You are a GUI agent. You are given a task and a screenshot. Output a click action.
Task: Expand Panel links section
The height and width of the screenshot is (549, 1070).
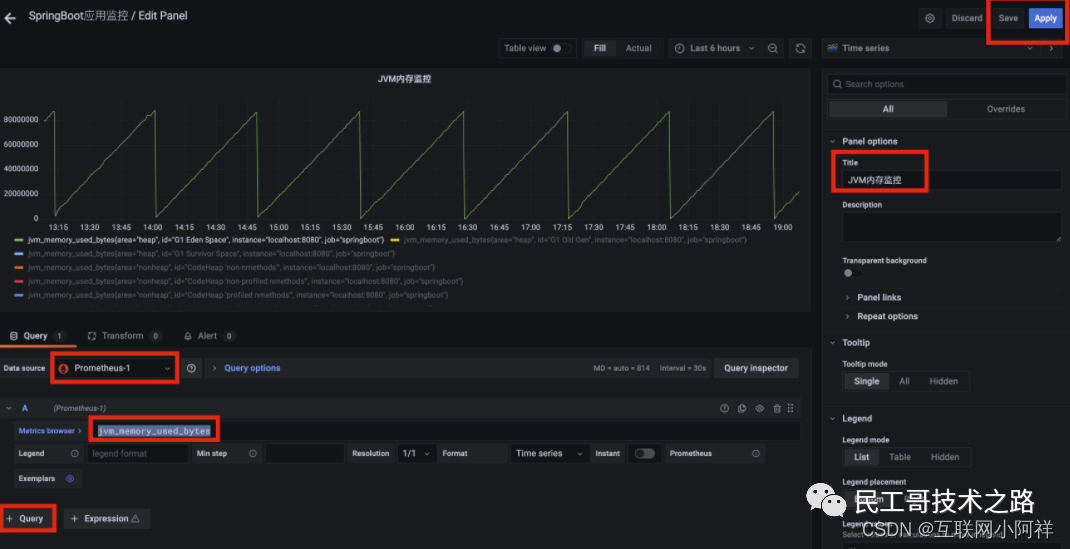coord(879,297)
